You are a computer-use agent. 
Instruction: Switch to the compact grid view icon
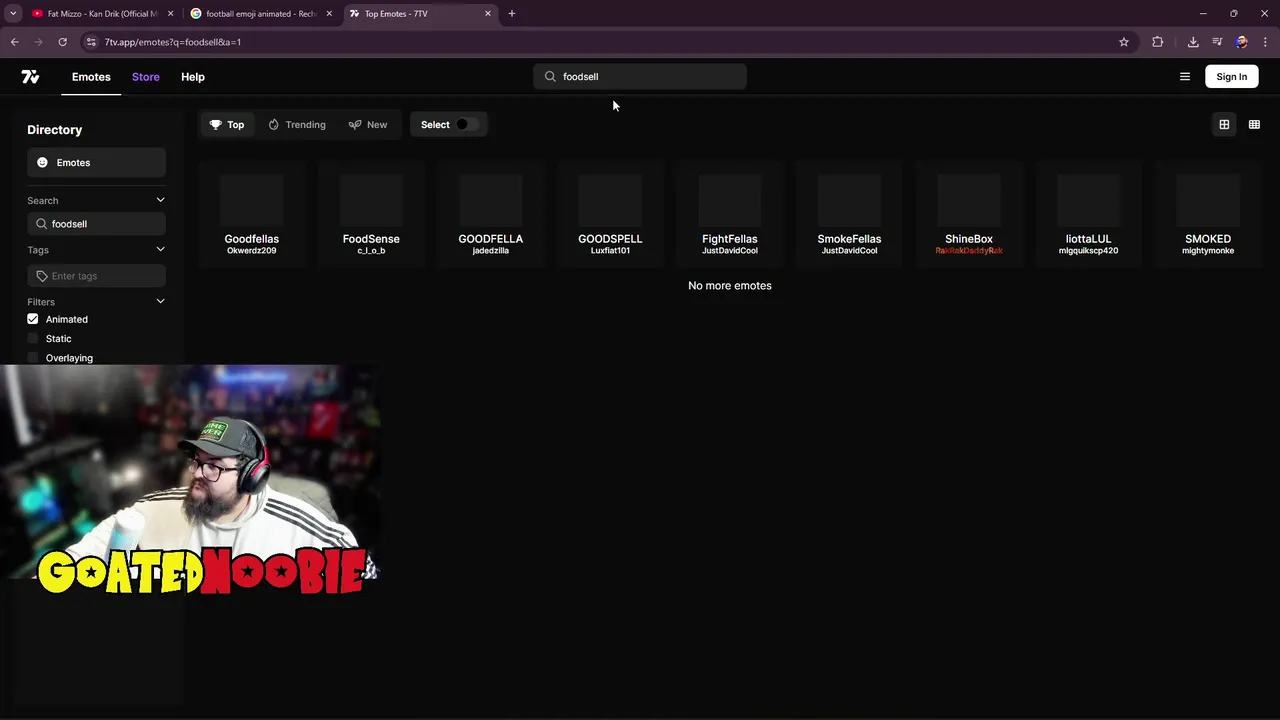tap(1254, 125)
